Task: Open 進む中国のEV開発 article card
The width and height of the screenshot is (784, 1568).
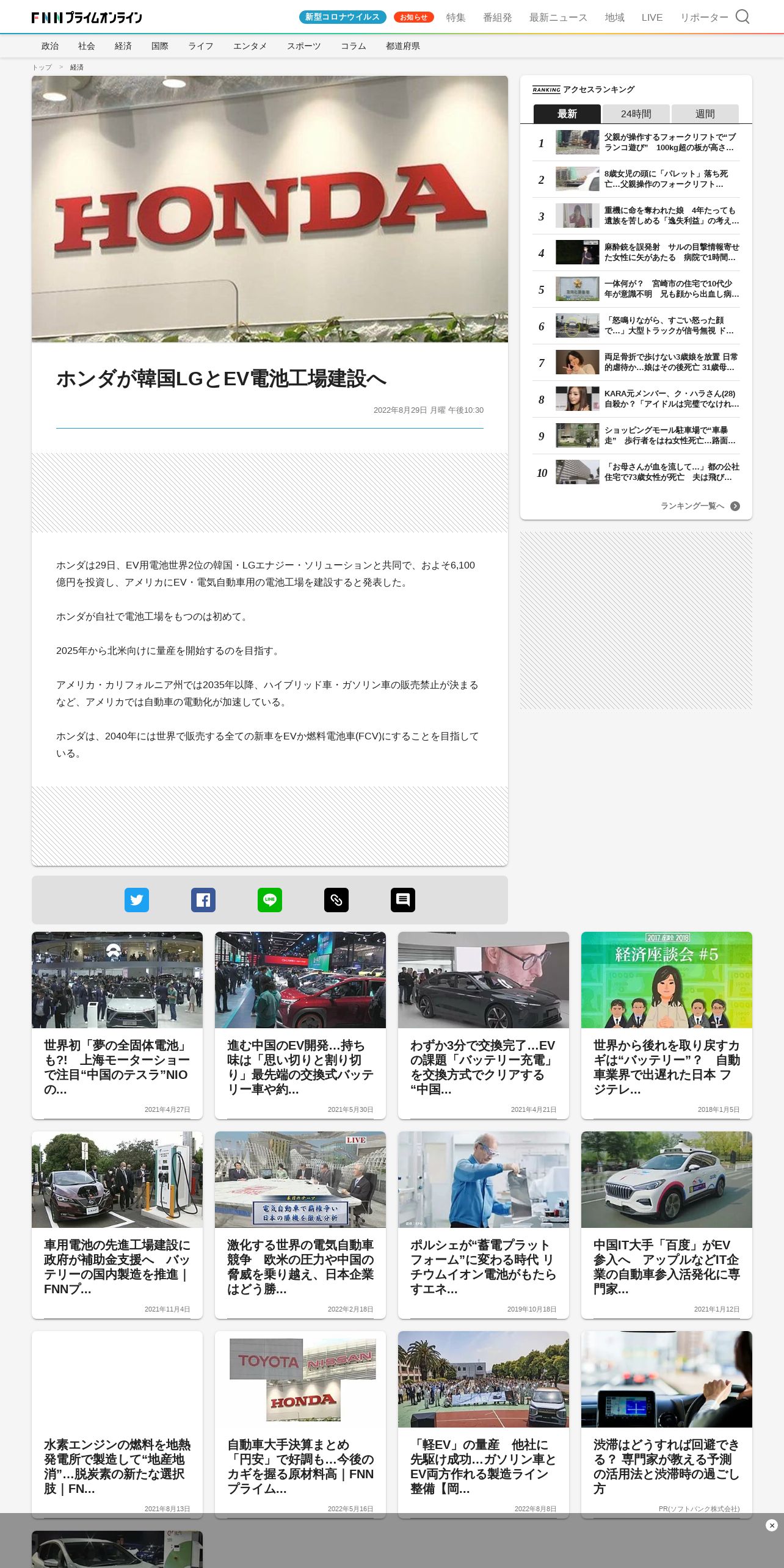Action: coord(300,1025)
